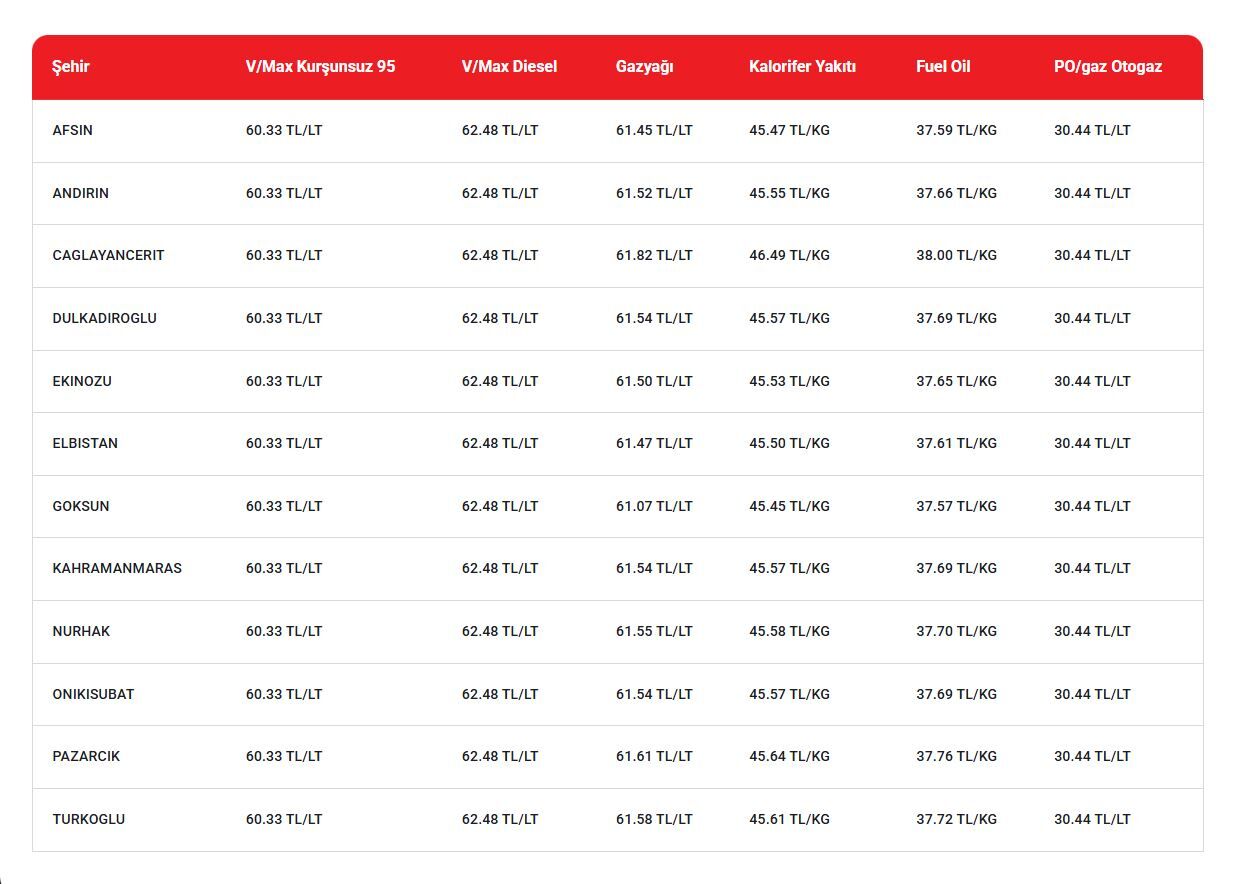Click EKINOZU's 45.53 TL/KG Kalorifer Yakıtı price
This screenshot has width=1233, height=884.
tap(789, 381)
